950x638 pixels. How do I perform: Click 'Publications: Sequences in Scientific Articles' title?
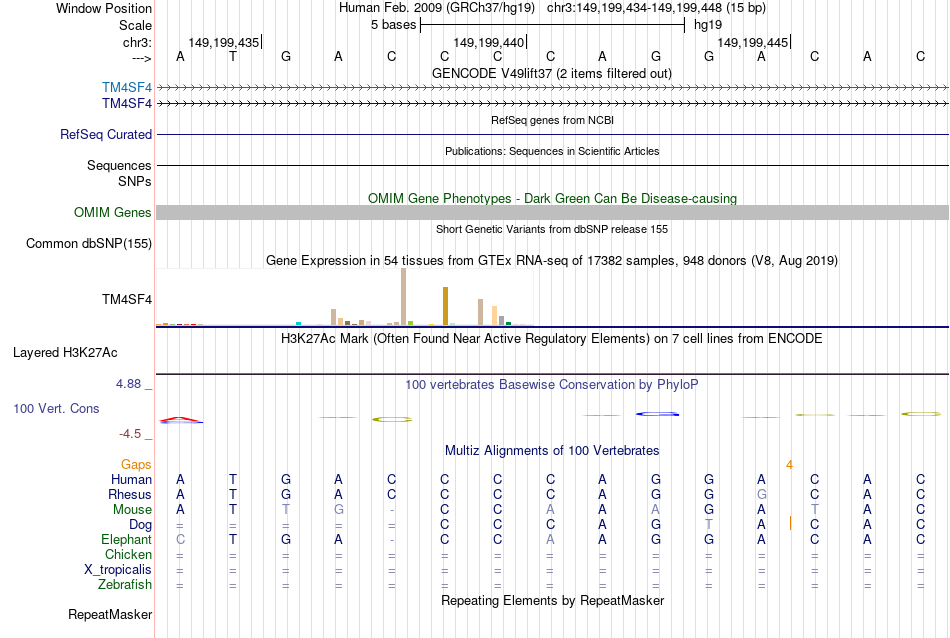coord(552,151)
